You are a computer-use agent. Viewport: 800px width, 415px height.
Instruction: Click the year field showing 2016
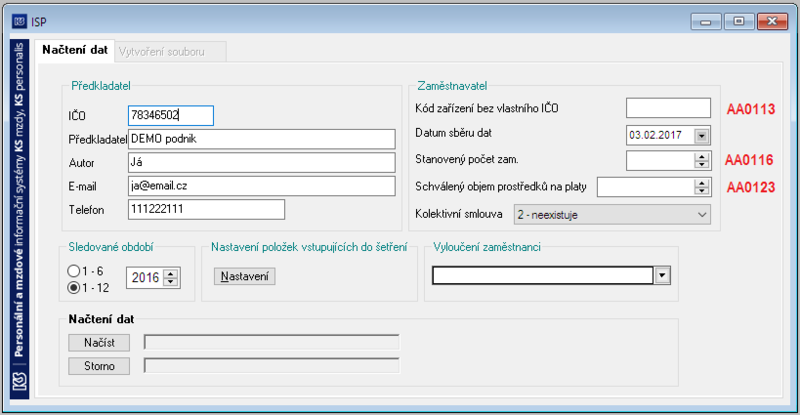pos(145,278)
